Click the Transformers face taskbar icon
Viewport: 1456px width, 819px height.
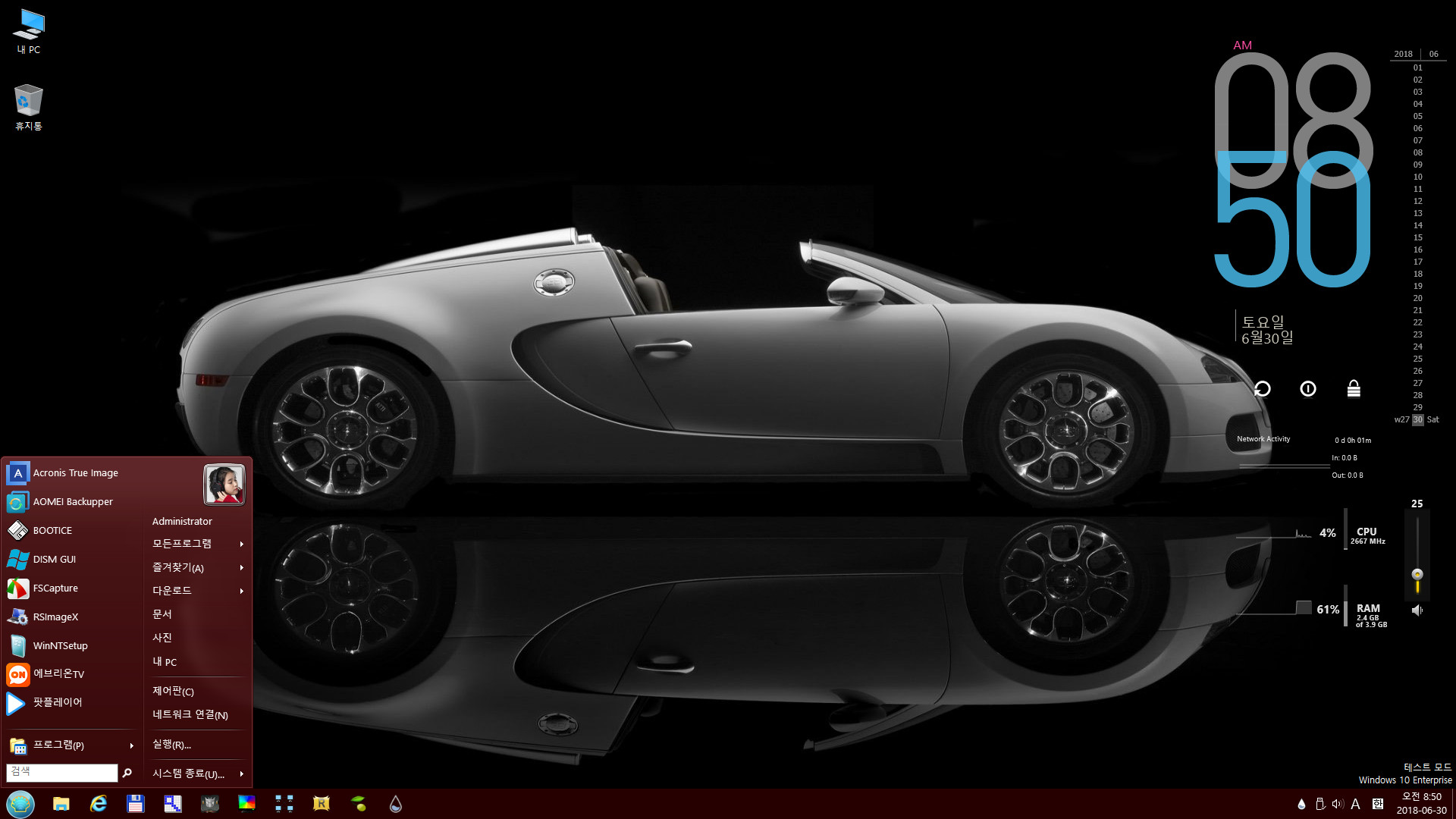coord(210,804)
